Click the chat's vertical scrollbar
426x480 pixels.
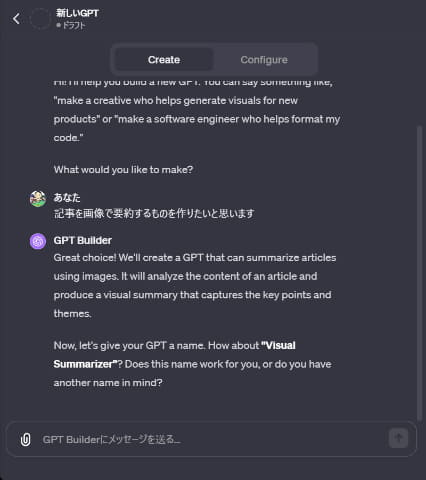click(x=420, y=273)
